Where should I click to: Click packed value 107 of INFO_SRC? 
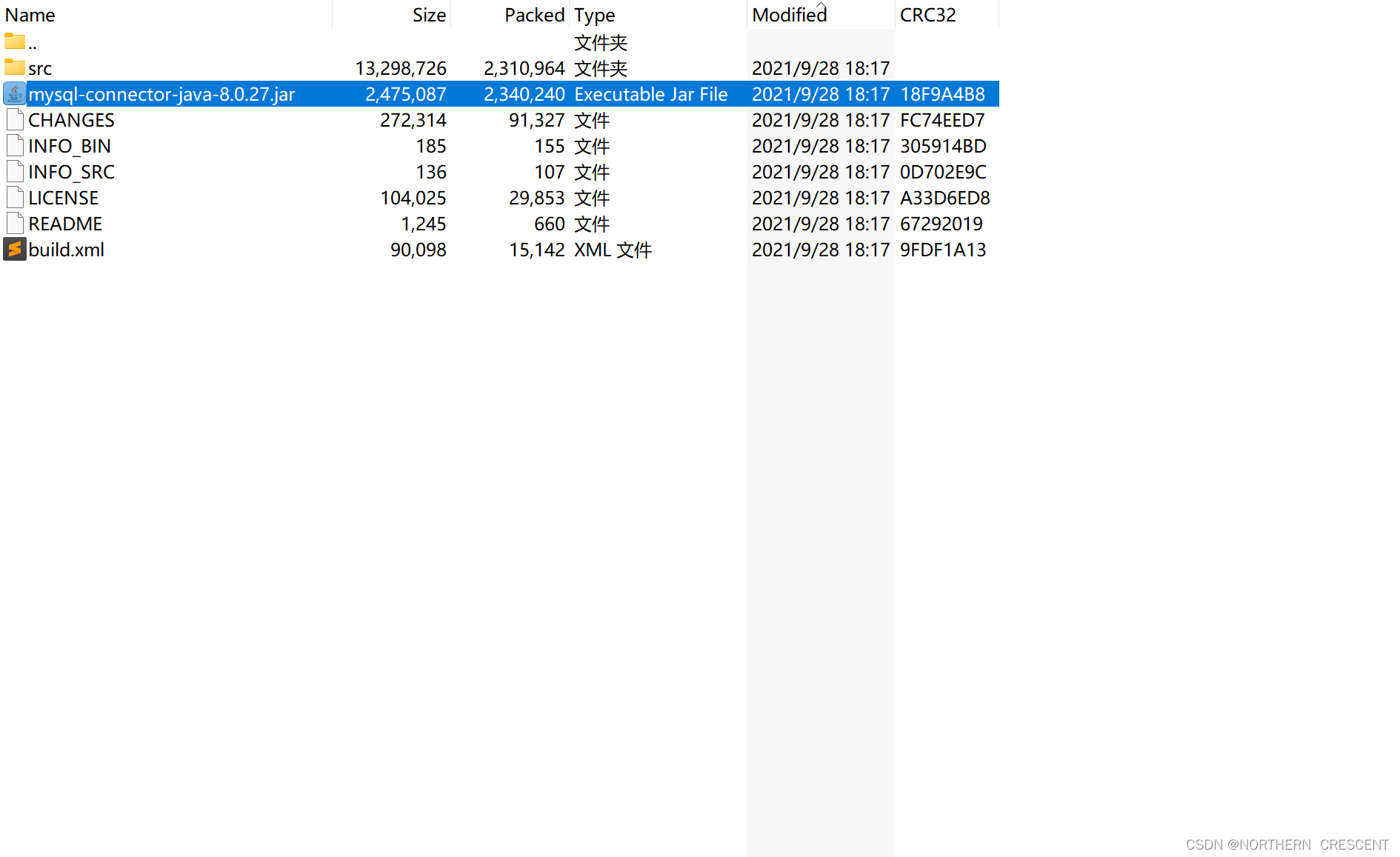[550, 172]
